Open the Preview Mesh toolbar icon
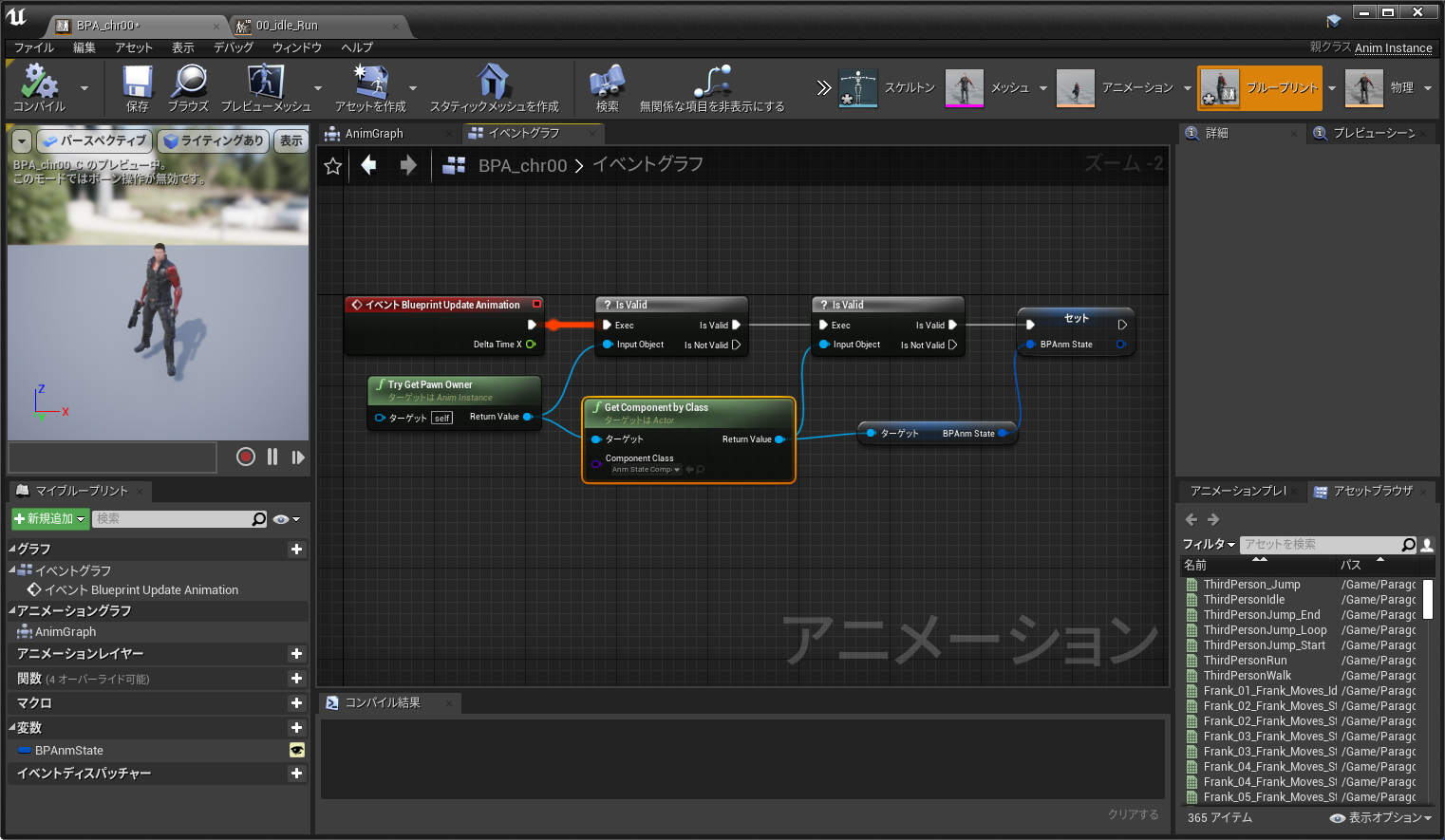The image size is (1445, 840). (x=266, y=82)
